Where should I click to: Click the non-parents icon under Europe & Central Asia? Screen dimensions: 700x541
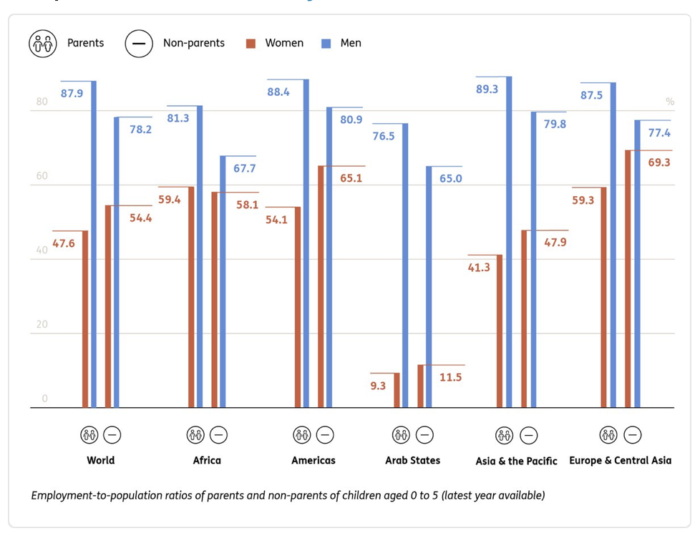pos(632,435)
